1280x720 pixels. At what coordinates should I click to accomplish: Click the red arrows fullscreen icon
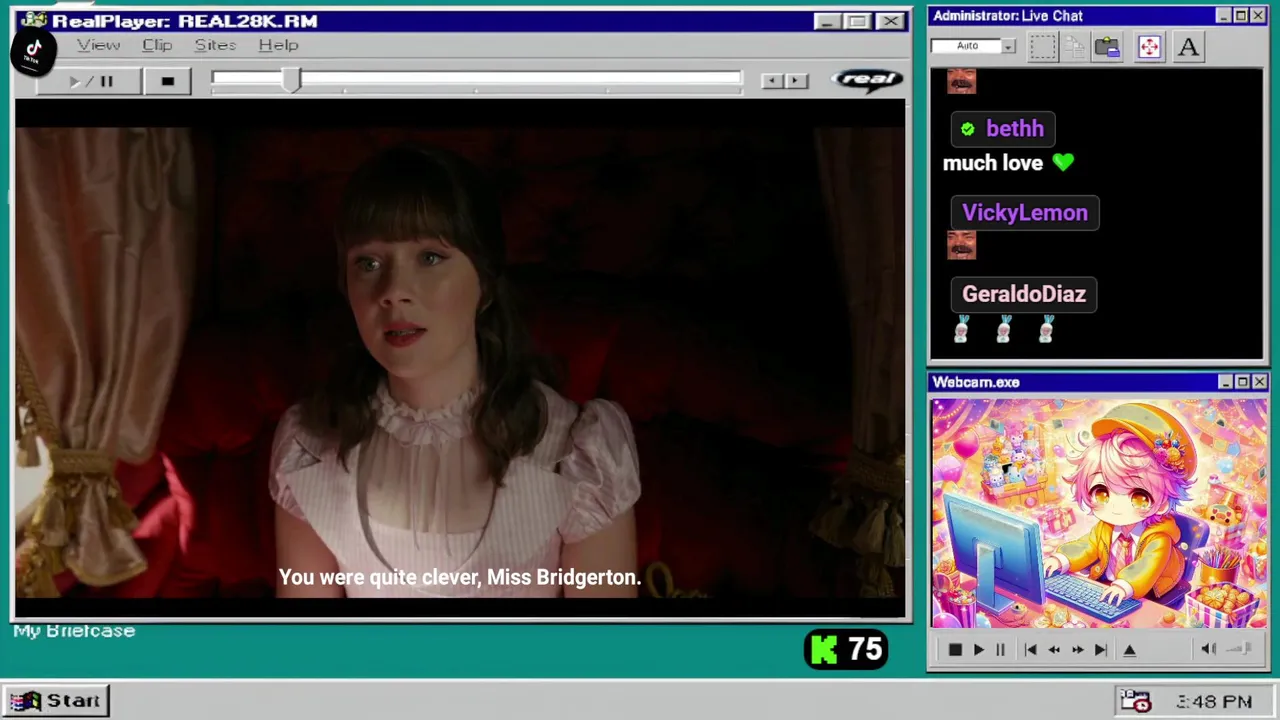[1149, 47]
